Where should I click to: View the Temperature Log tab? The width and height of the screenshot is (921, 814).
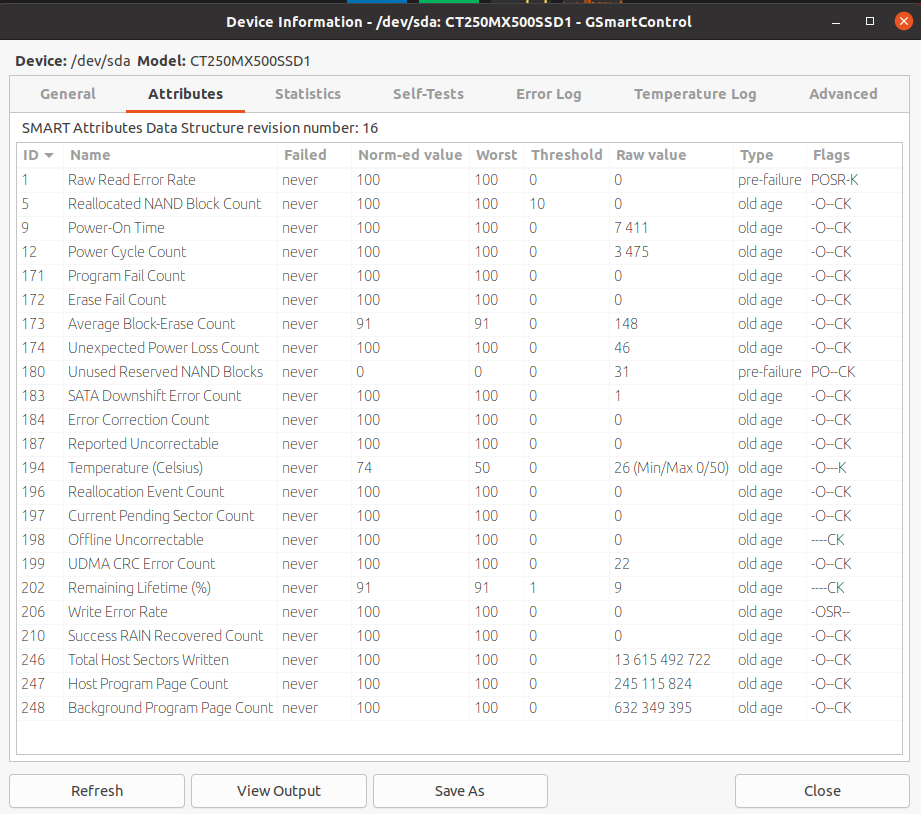click(695, 94)
